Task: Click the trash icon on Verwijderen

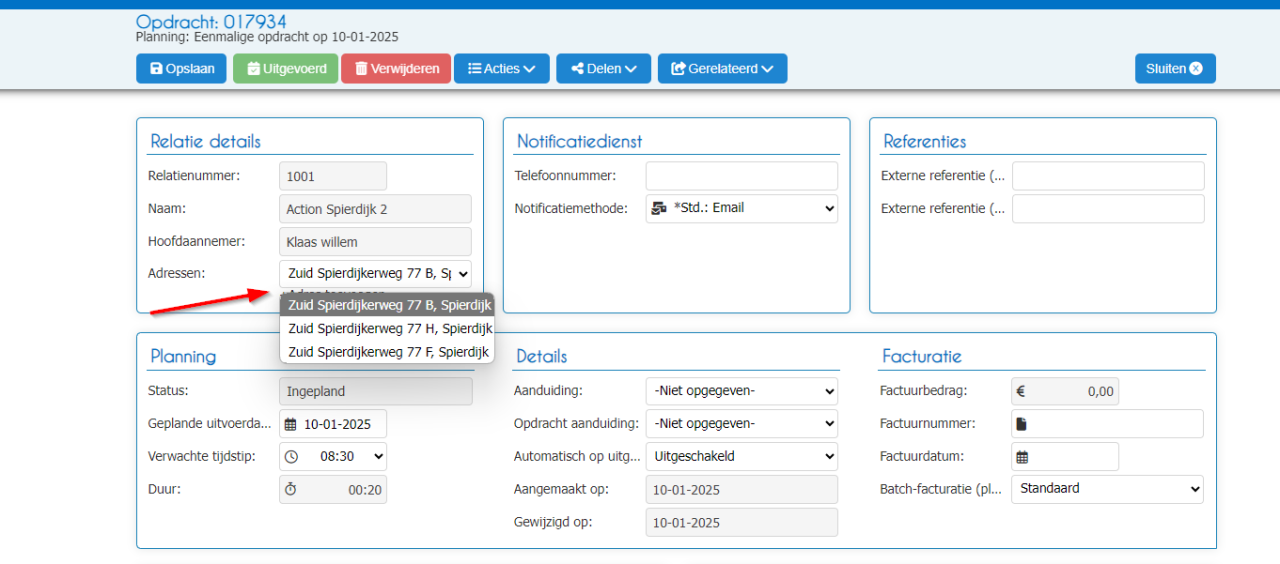Action: (x=361, y=69)
